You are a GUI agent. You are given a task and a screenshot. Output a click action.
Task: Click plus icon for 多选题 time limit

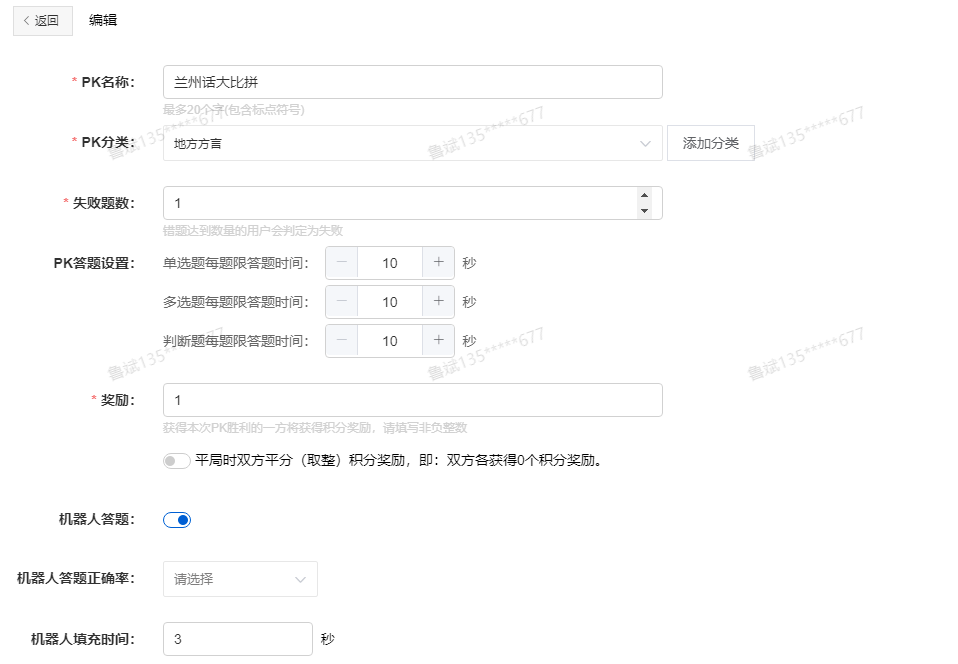pyautogui.click(x=438, y=302)
